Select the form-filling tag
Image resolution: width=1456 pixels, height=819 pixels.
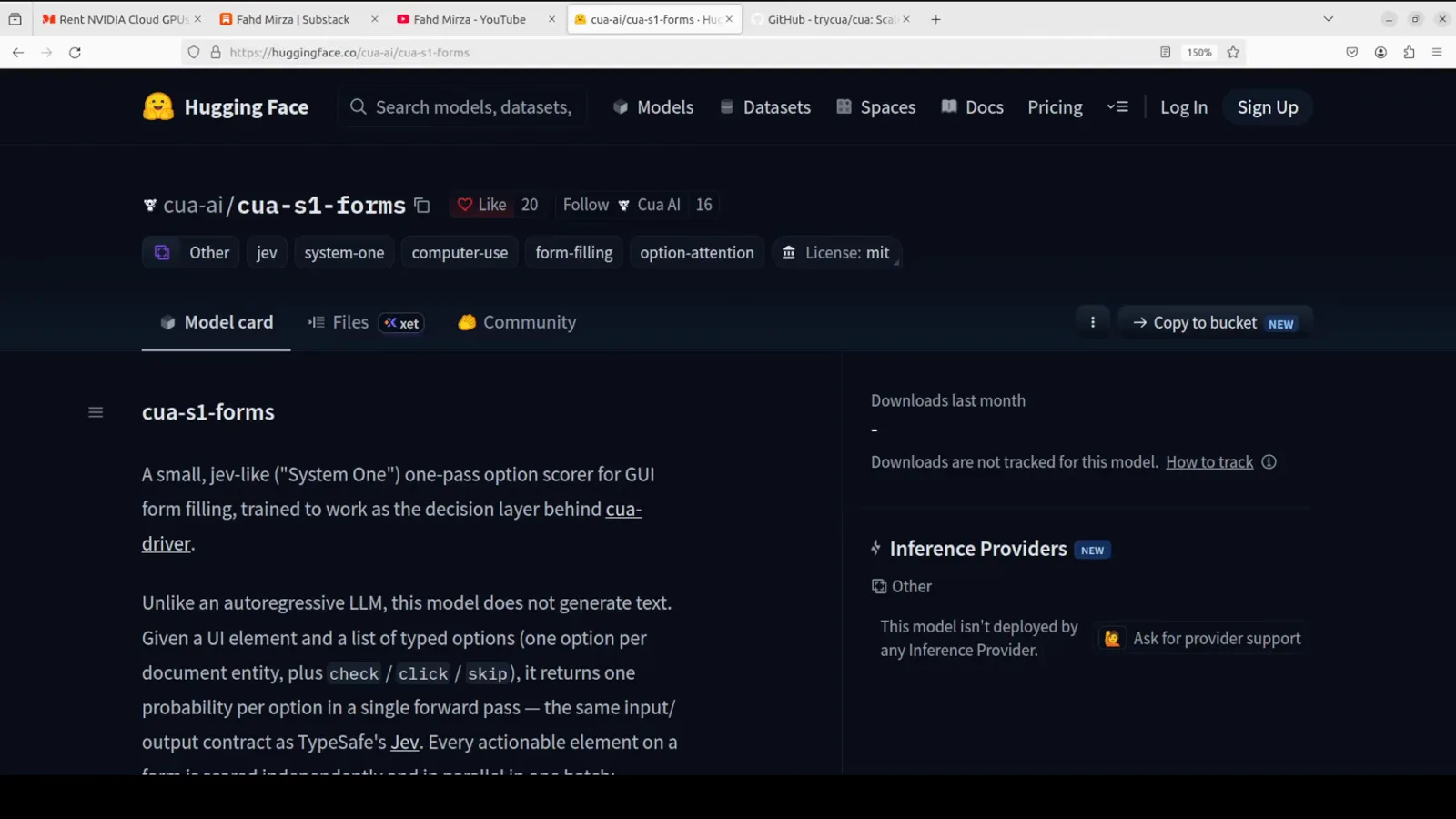coord(574,252)
